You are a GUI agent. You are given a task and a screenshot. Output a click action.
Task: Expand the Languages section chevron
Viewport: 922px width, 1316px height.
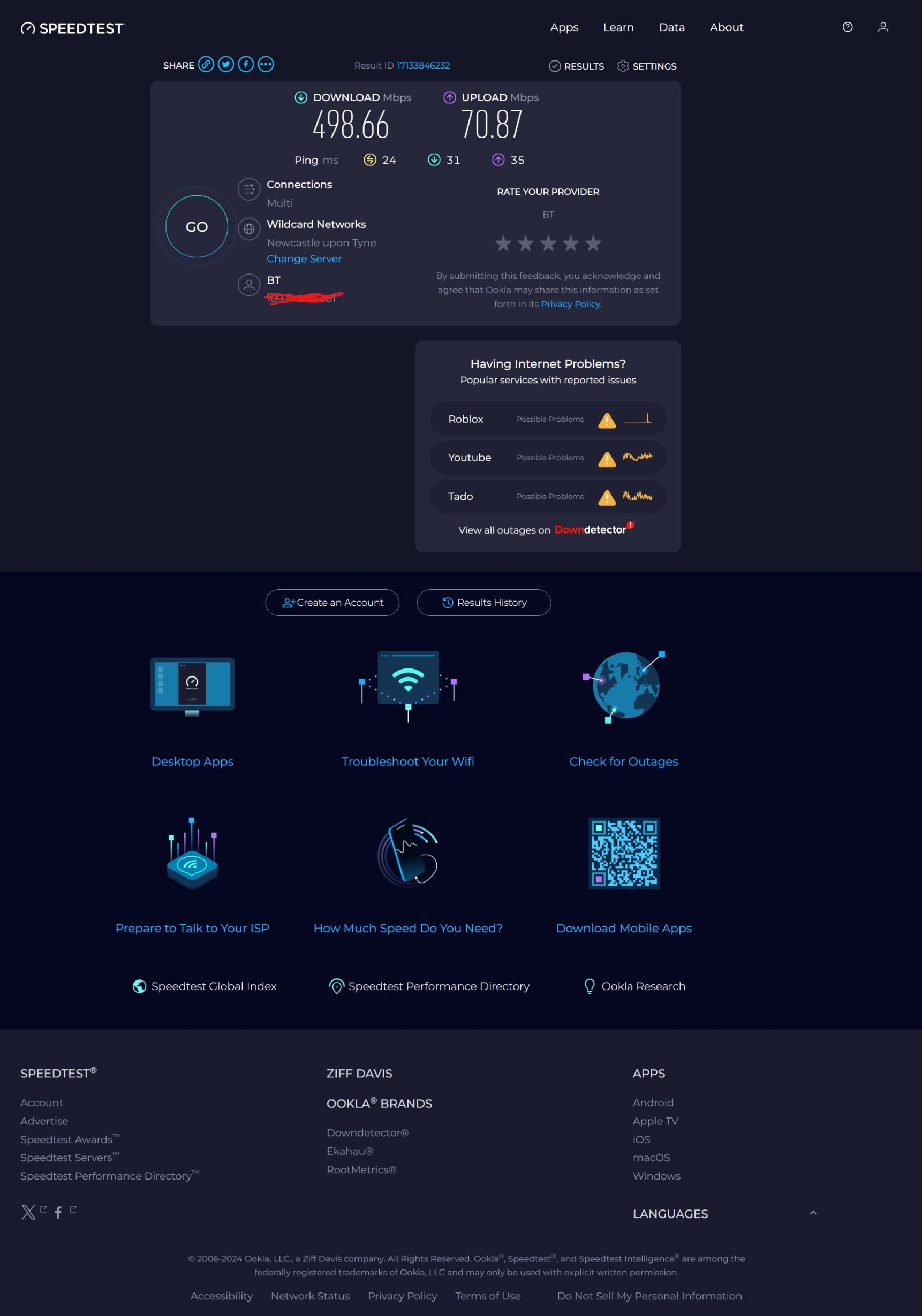(812, 1213)
